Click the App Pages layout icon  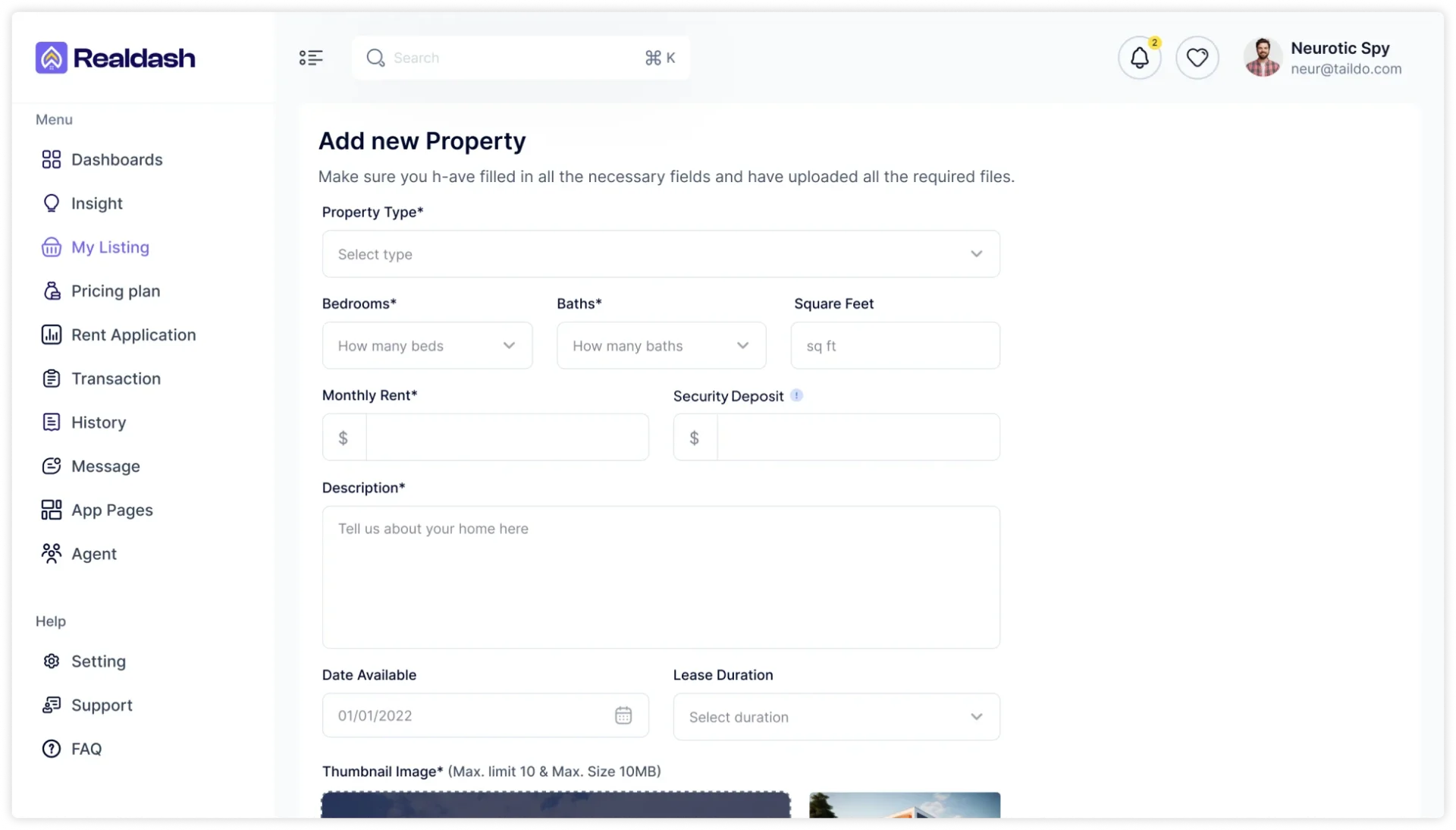pos(52,510)
